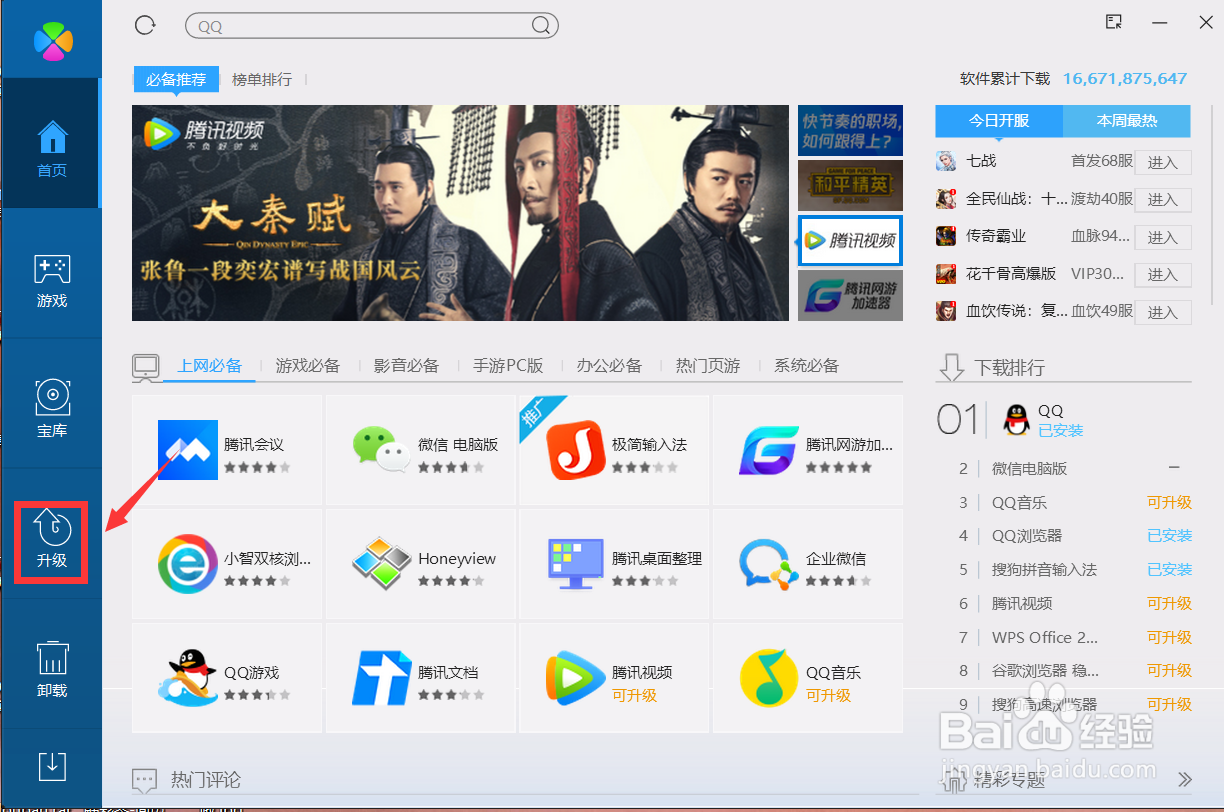Open the 升级 (Upgrade) sidebar icon

click(51, 543)
